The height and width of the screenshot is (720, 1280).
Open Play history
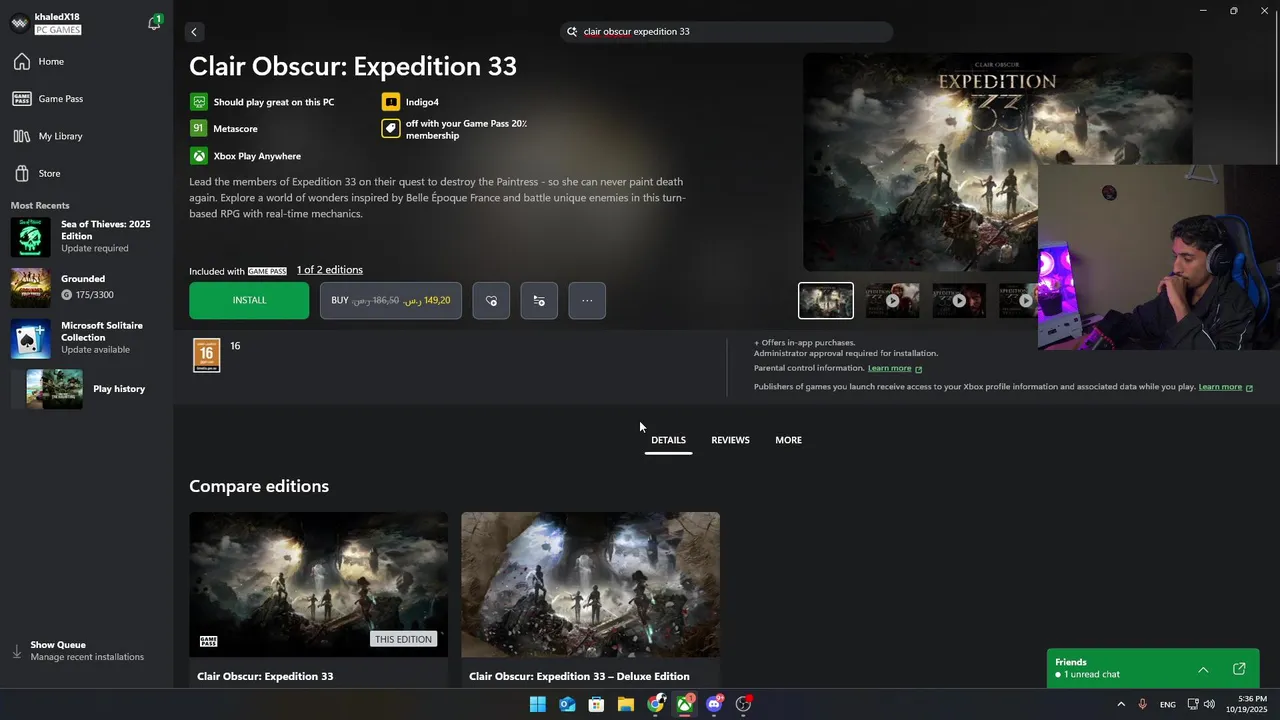pos(87,389)
